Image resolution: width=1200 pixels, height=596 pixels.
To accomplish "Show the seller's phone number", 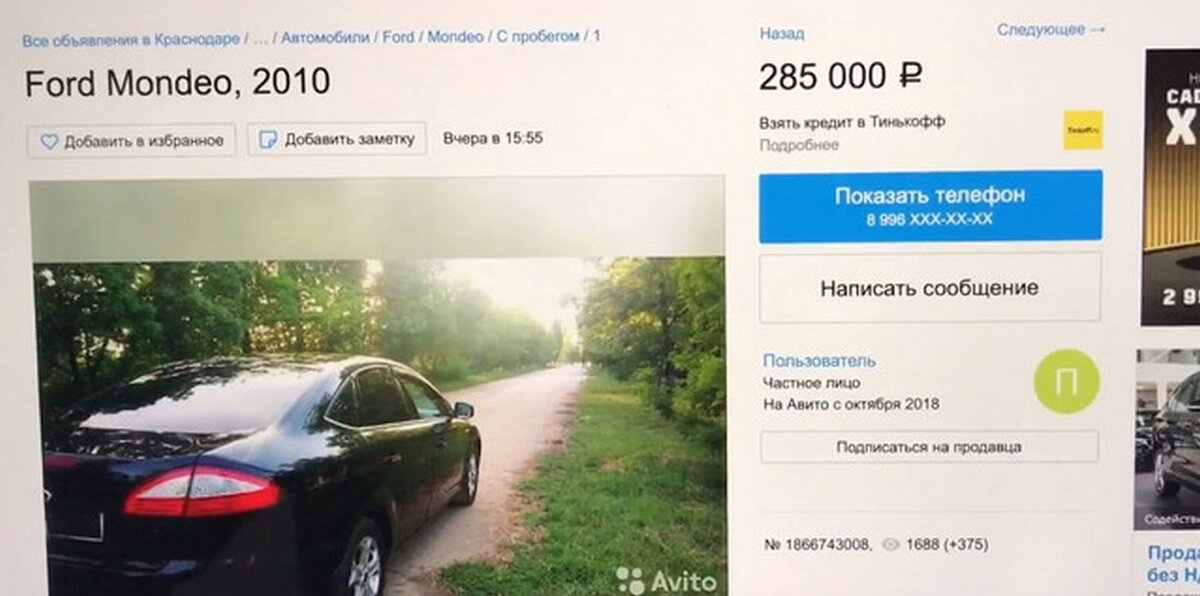I will 930,206.
